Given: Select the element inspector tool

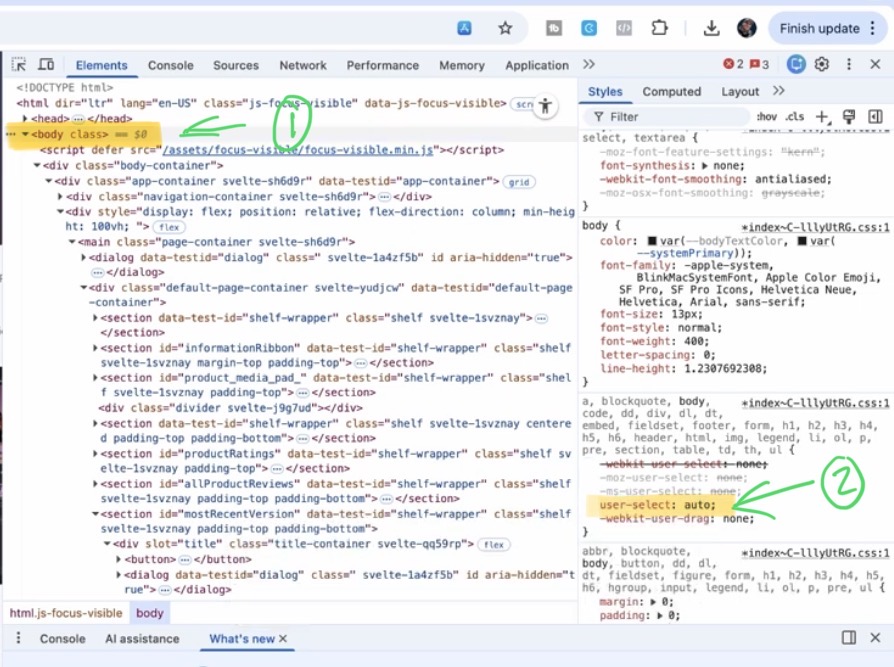Looking at the screenshot, I should click(x=17, y=64).
